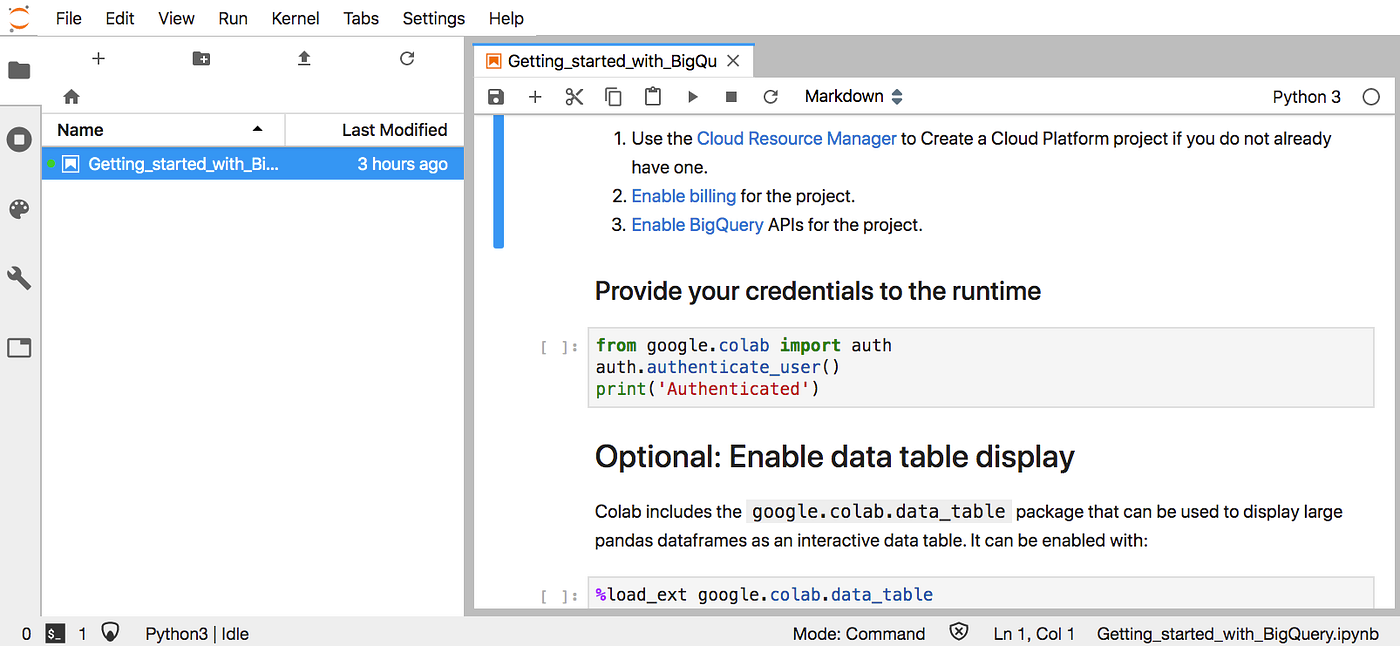The image size is (1400, 646).
Task: Save the notebook using the toolbar icon
Action: [495, 96]
